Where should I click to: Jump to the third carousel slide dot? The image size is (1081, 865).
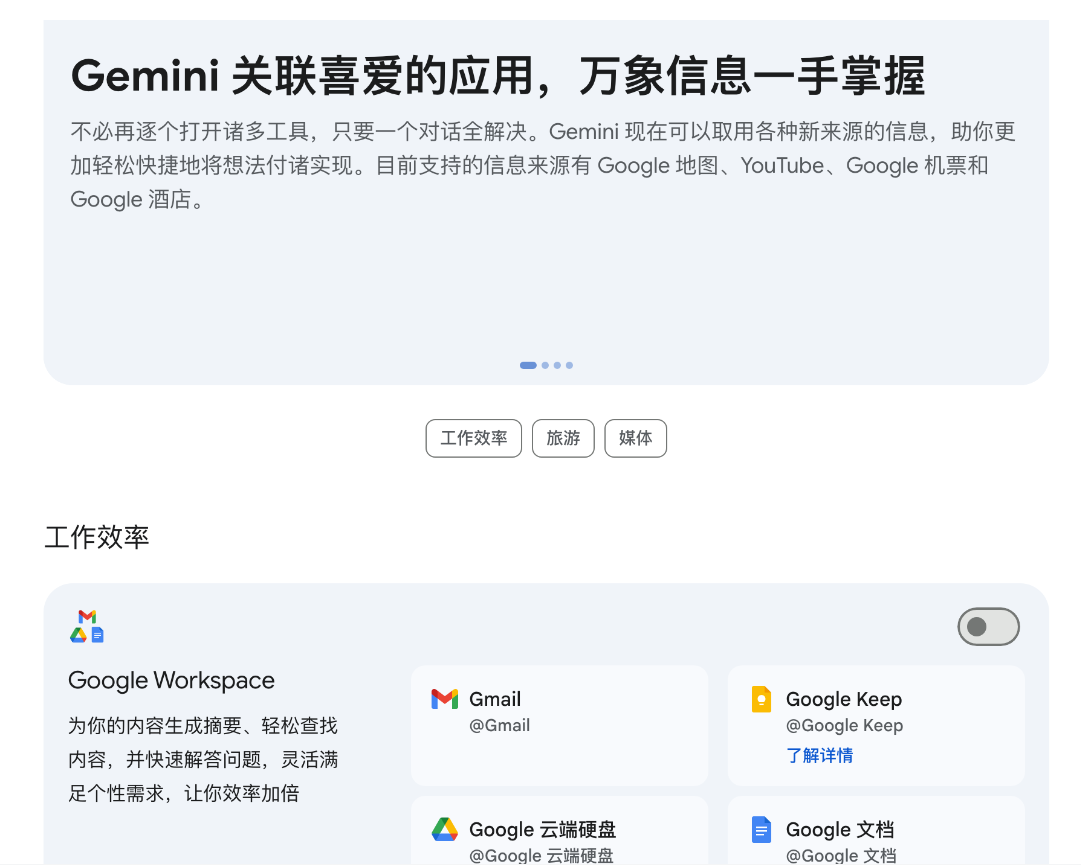point(557,365)
